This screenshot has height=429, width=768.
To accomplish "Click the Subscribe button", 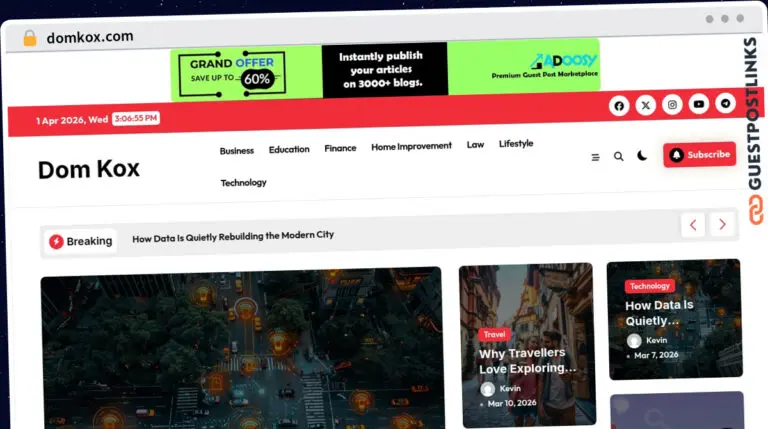I will coord(699,155).
